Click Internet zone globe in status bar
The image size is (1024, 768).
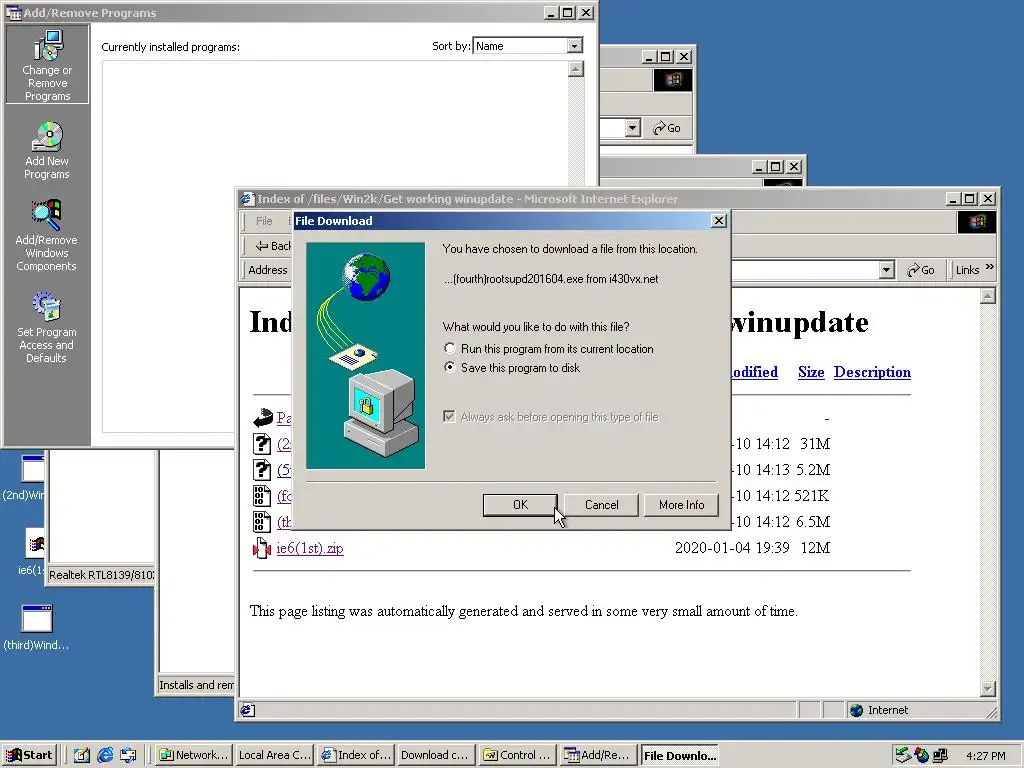click(856, 710)
